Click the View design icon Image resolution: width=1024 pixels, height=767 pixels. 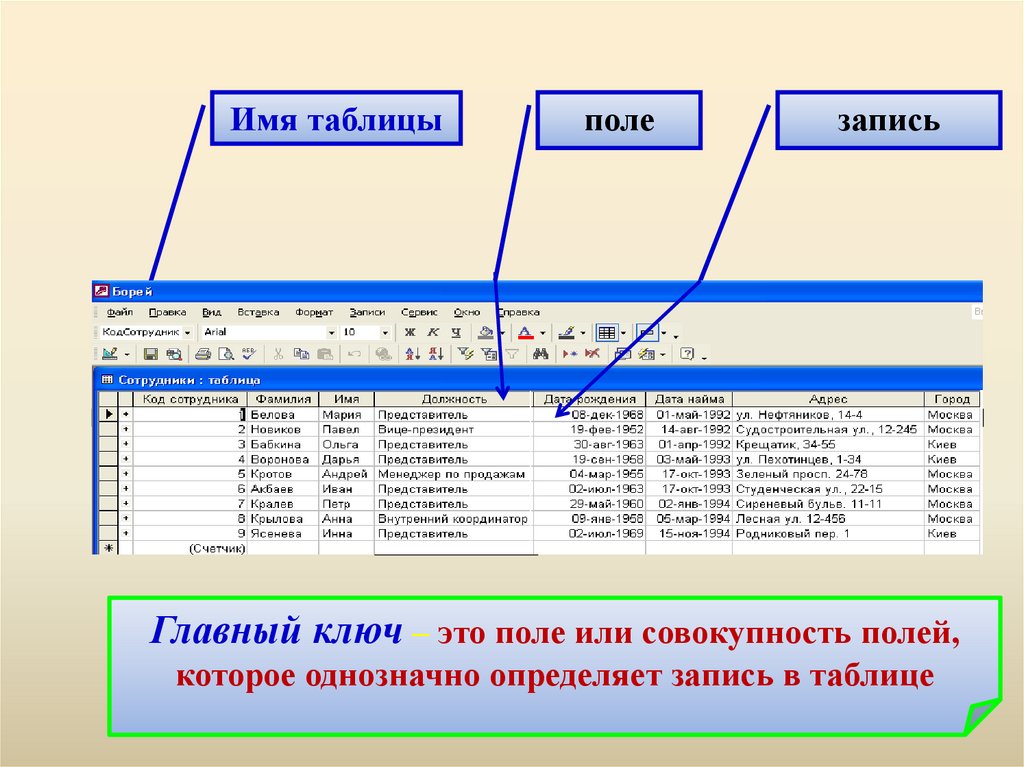(x=110, y=354)
